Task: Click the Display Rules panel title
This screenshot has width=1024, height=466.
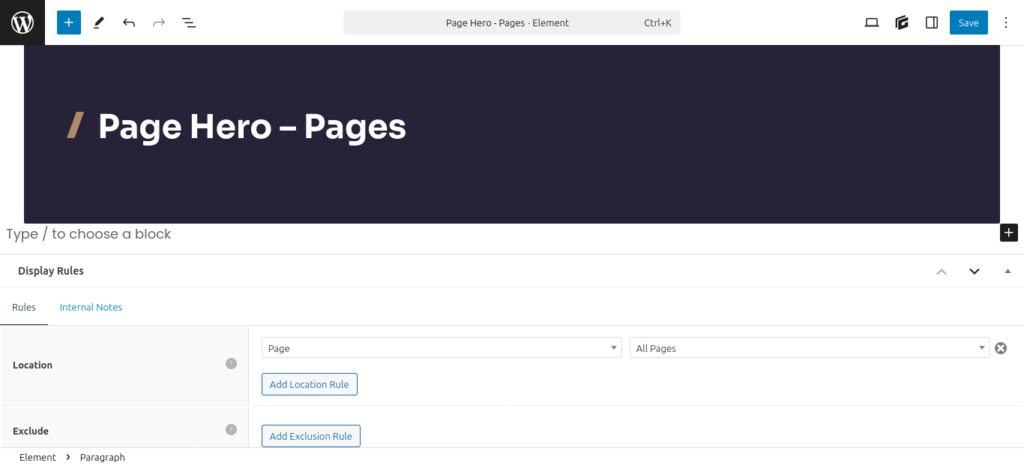Action: [51, 271]
